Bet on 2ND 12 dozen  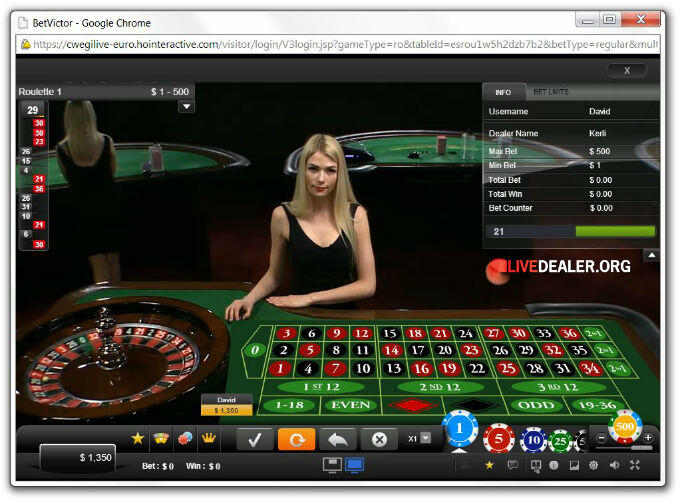coord(440,387)
